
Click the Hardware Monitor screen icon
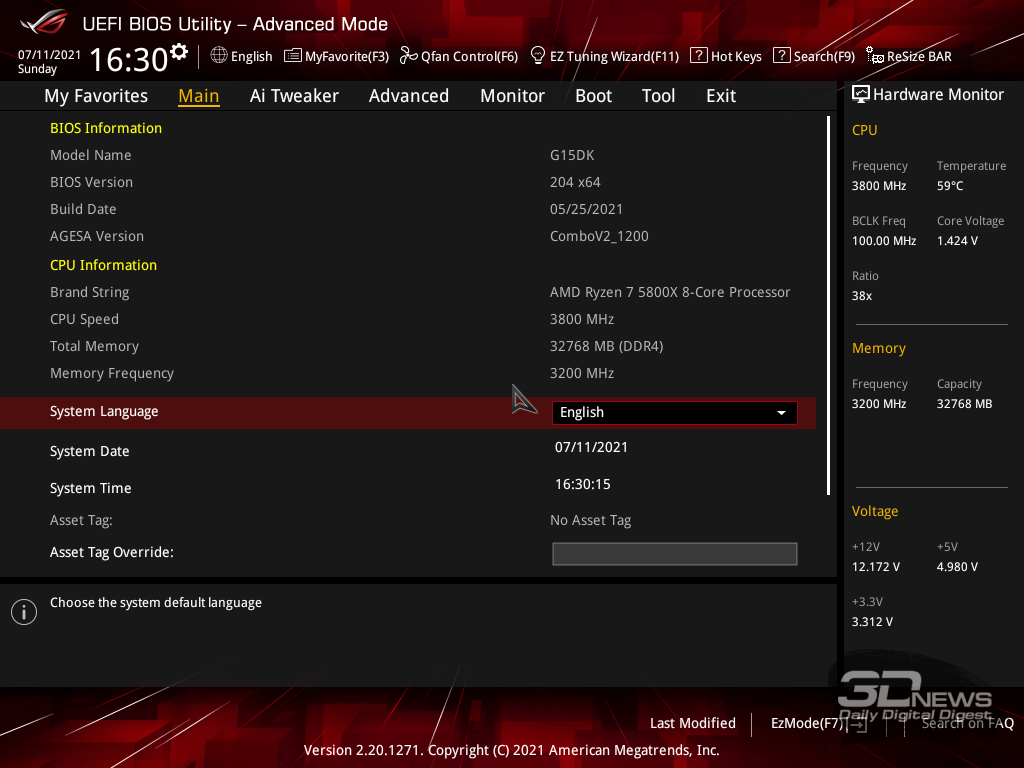(861, 95)
